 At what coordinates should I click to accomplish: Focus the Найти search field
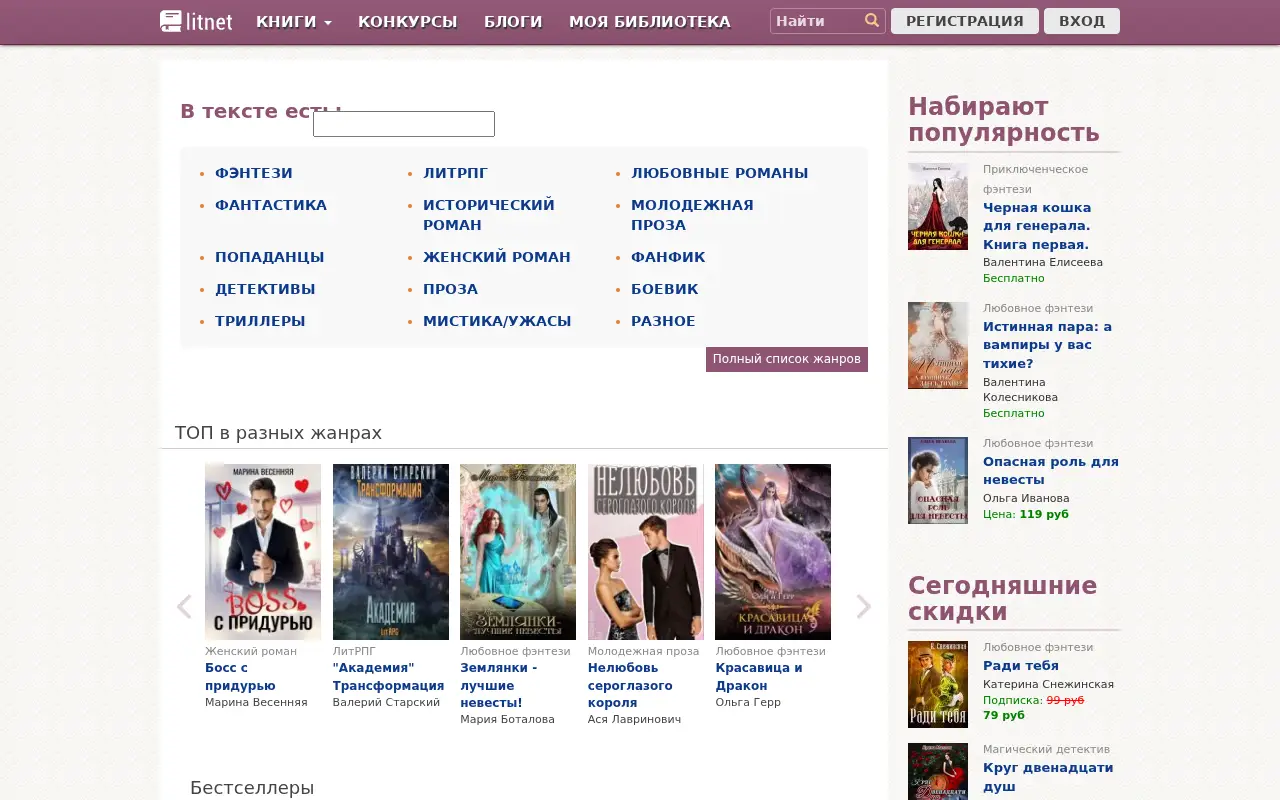point(817,21)
